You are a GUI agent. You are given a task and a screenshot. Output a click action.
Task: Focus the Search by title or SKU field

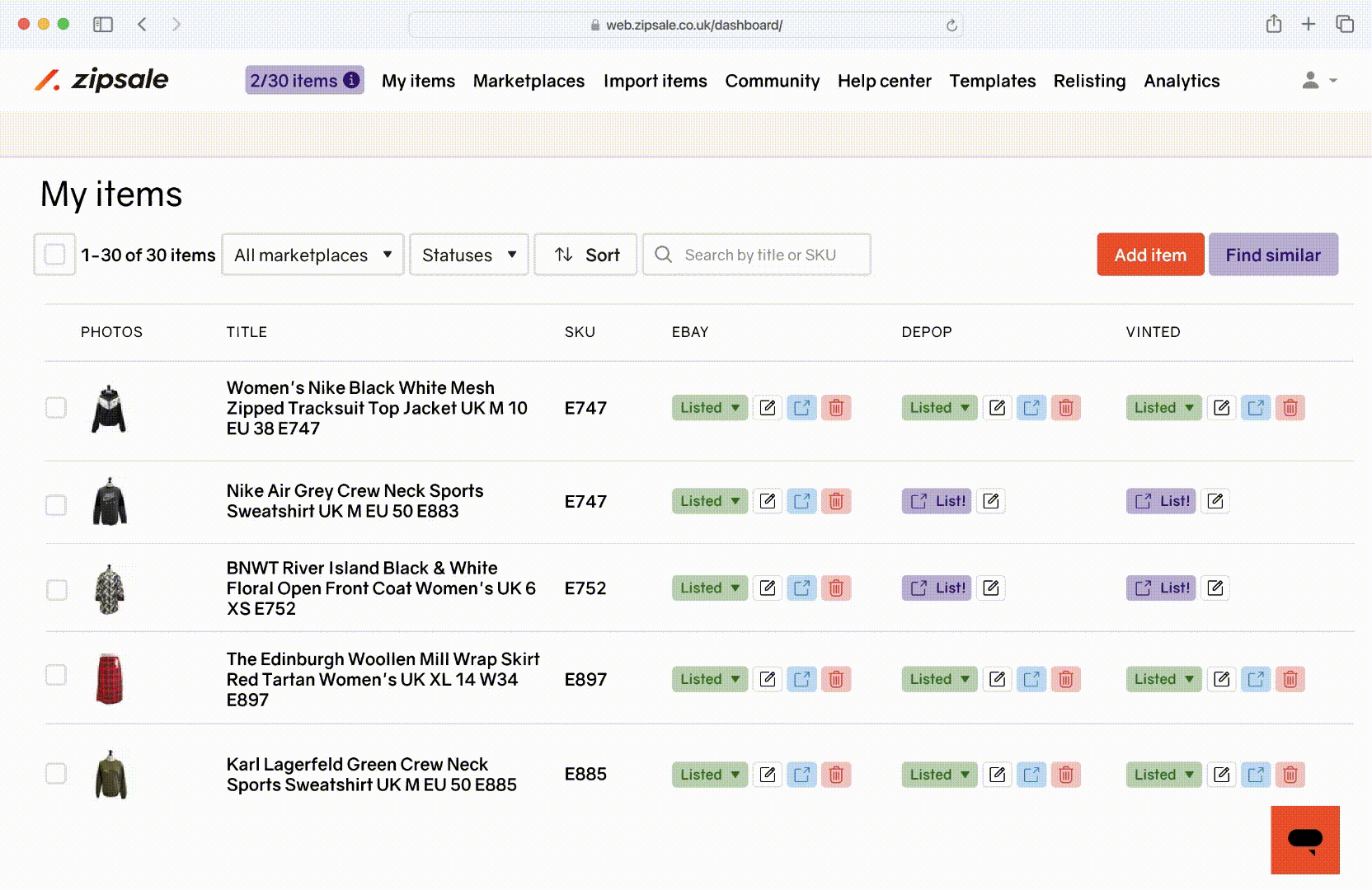point(767,255)
